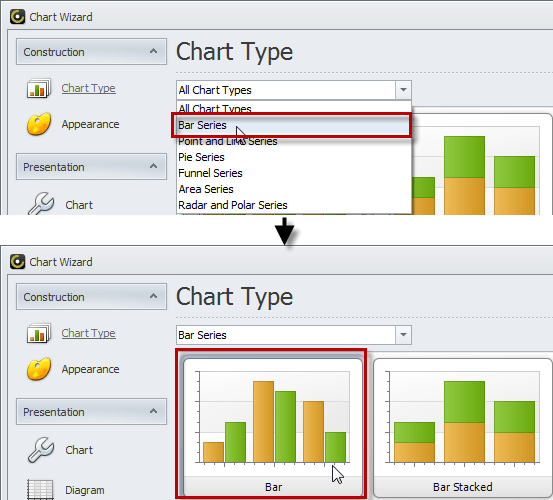The width and height of the screenshot is (553, 500).
Task: Click the Chart Type bar-chart icon in upper wizard
Action: point(38,88)
